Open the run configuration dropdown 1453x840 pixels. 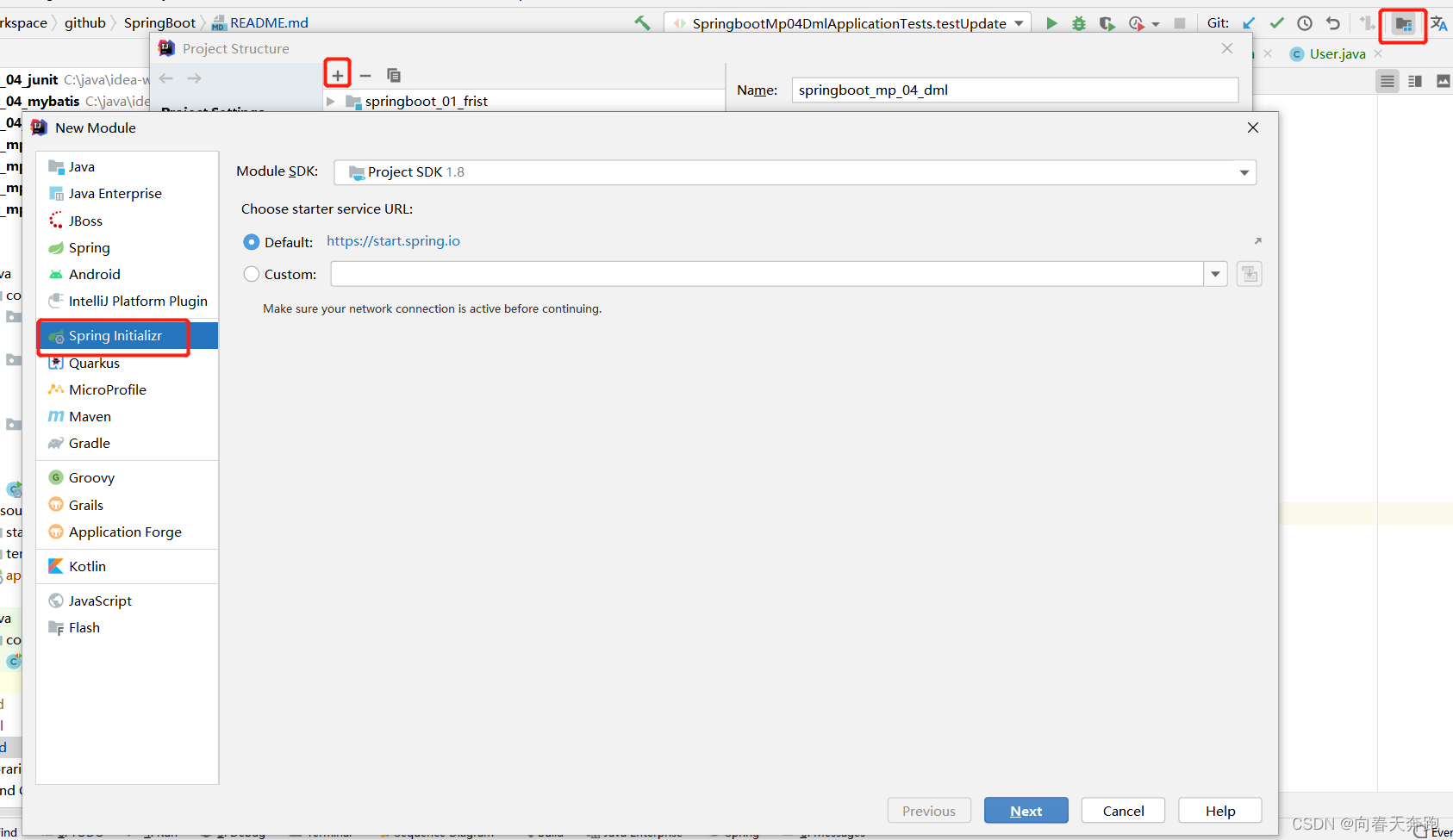[1019, 23]
